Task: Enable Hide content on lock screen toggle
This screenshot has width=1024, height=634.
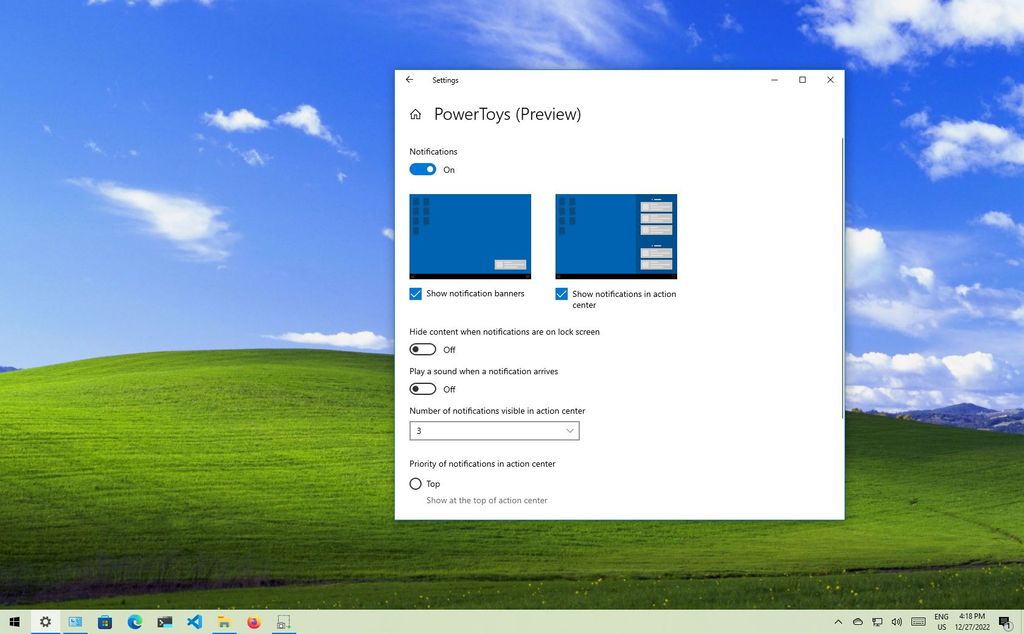Action: pyautogui.click(x=423, y=349)
